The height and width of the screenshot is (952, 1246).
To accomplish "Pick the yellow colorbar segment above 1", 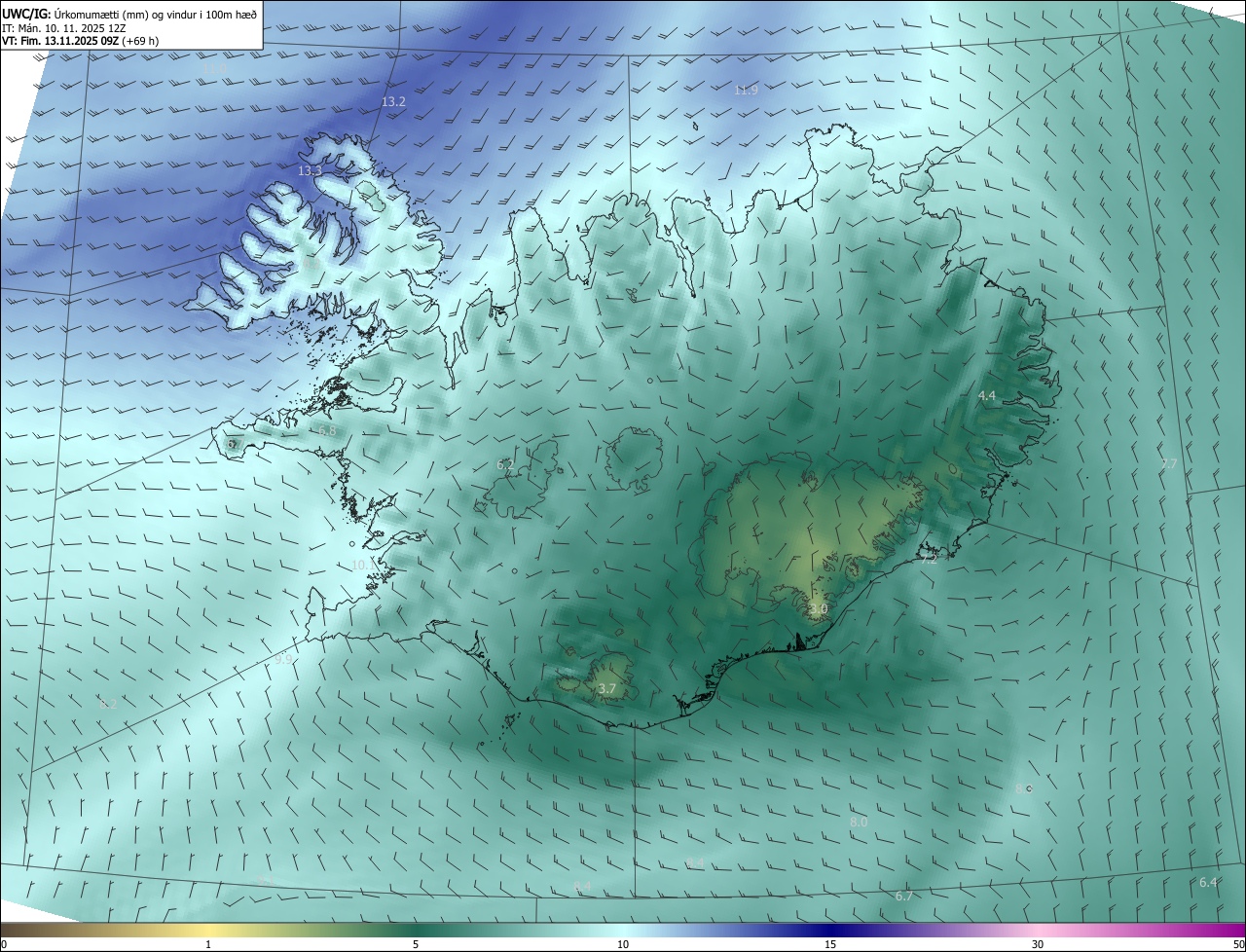I will [208, 931].
